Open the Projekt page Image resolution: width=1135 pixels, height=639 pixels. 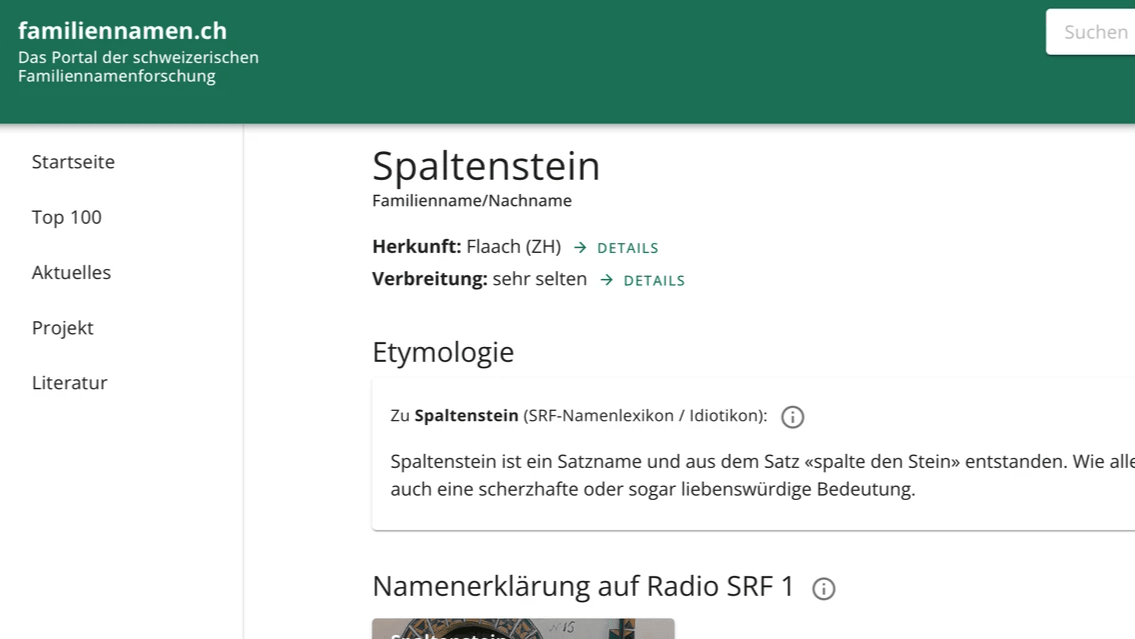[x=62, y=328]
